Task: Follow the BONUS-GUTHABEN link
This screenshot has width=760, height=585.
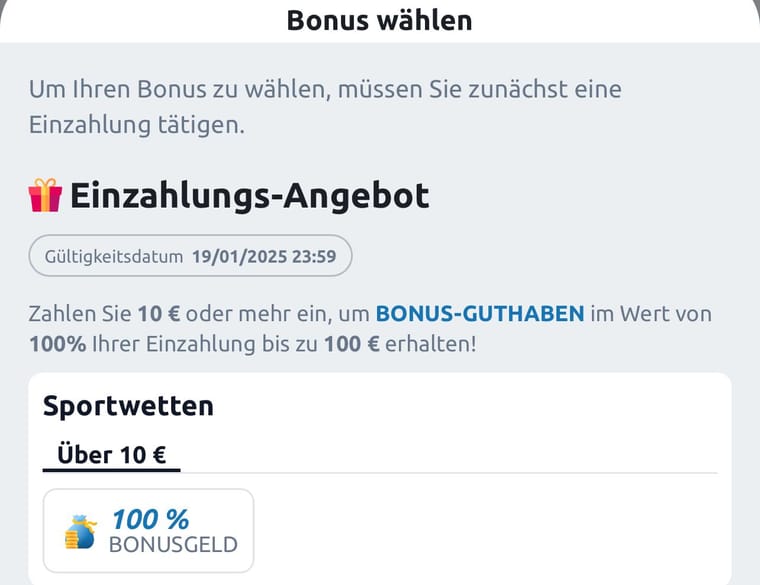Action: [480, 314]
